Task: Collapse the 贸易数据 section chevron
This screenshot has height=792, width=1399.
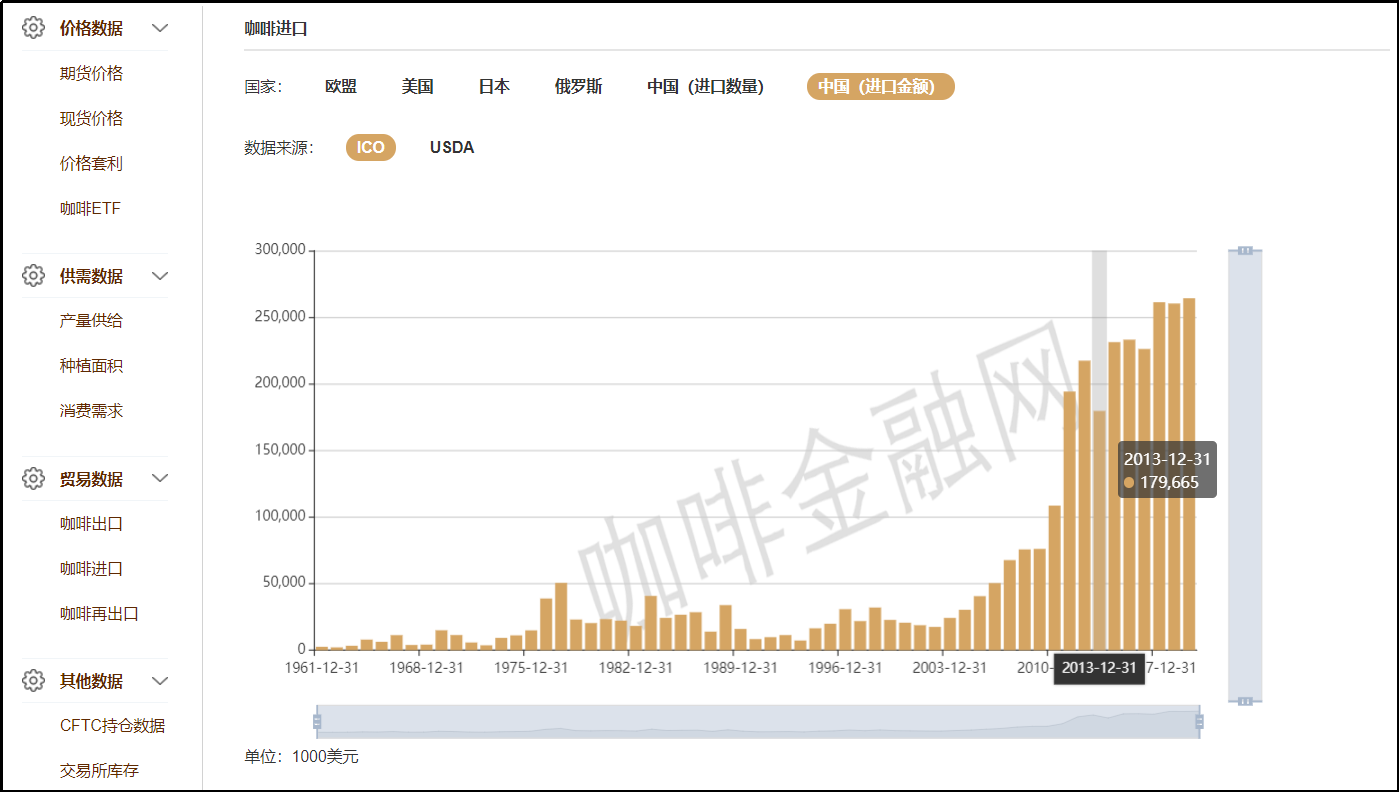Action: pyautogui.click(x=160, y=479)
